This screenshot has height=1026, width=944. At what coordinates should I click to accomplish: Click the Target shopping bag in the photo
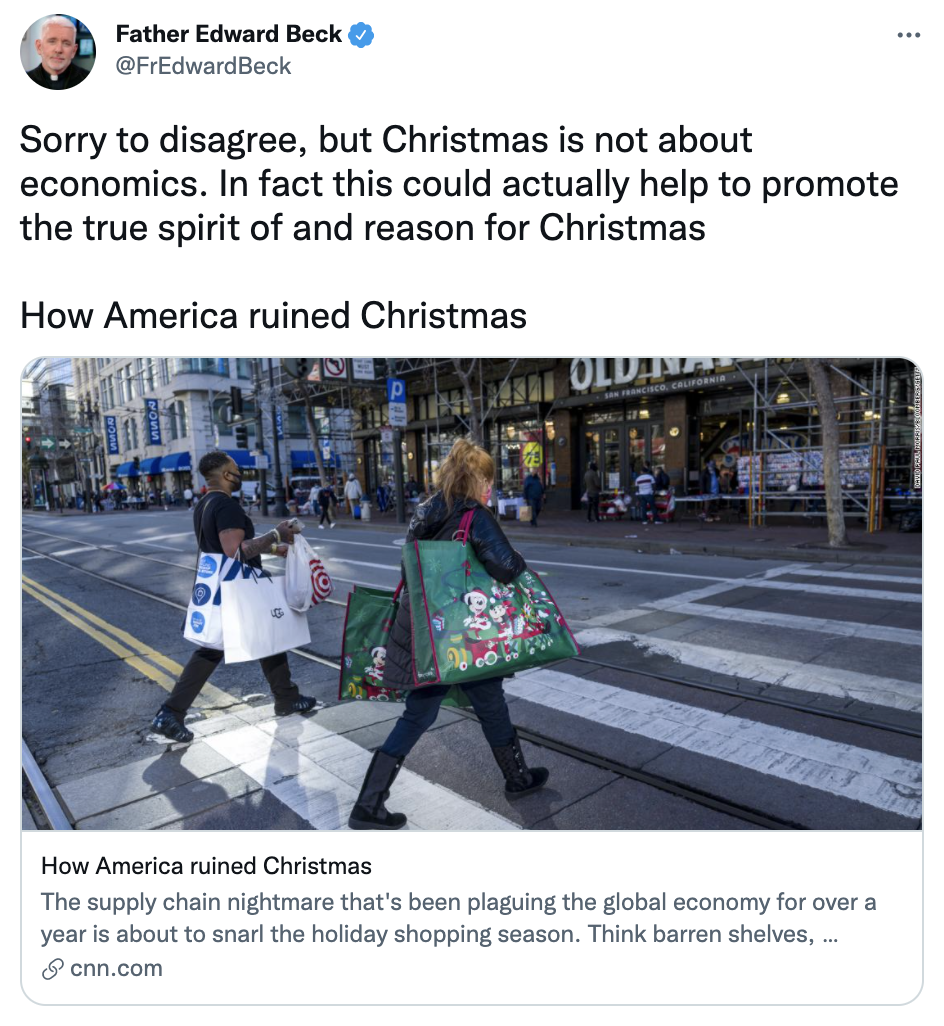click(309, 575)
